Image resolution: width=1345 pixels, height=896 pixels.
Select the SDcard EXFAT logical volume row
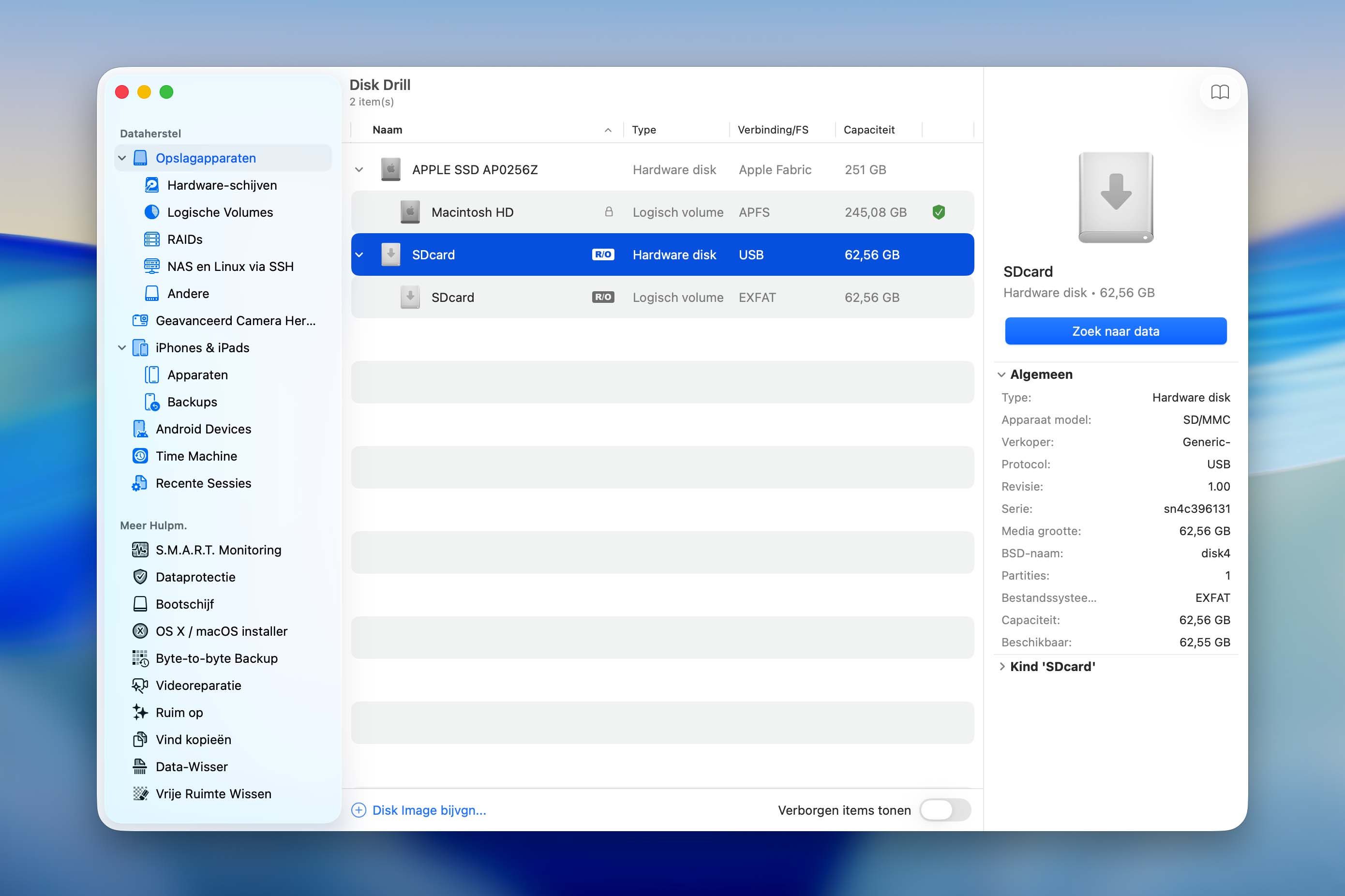point(662,297)
